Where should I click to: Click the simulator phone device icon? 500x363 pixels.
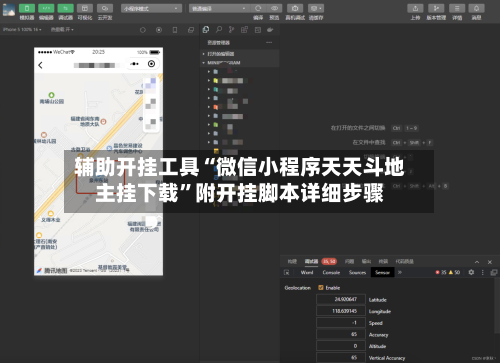click(x=175, y=30)
